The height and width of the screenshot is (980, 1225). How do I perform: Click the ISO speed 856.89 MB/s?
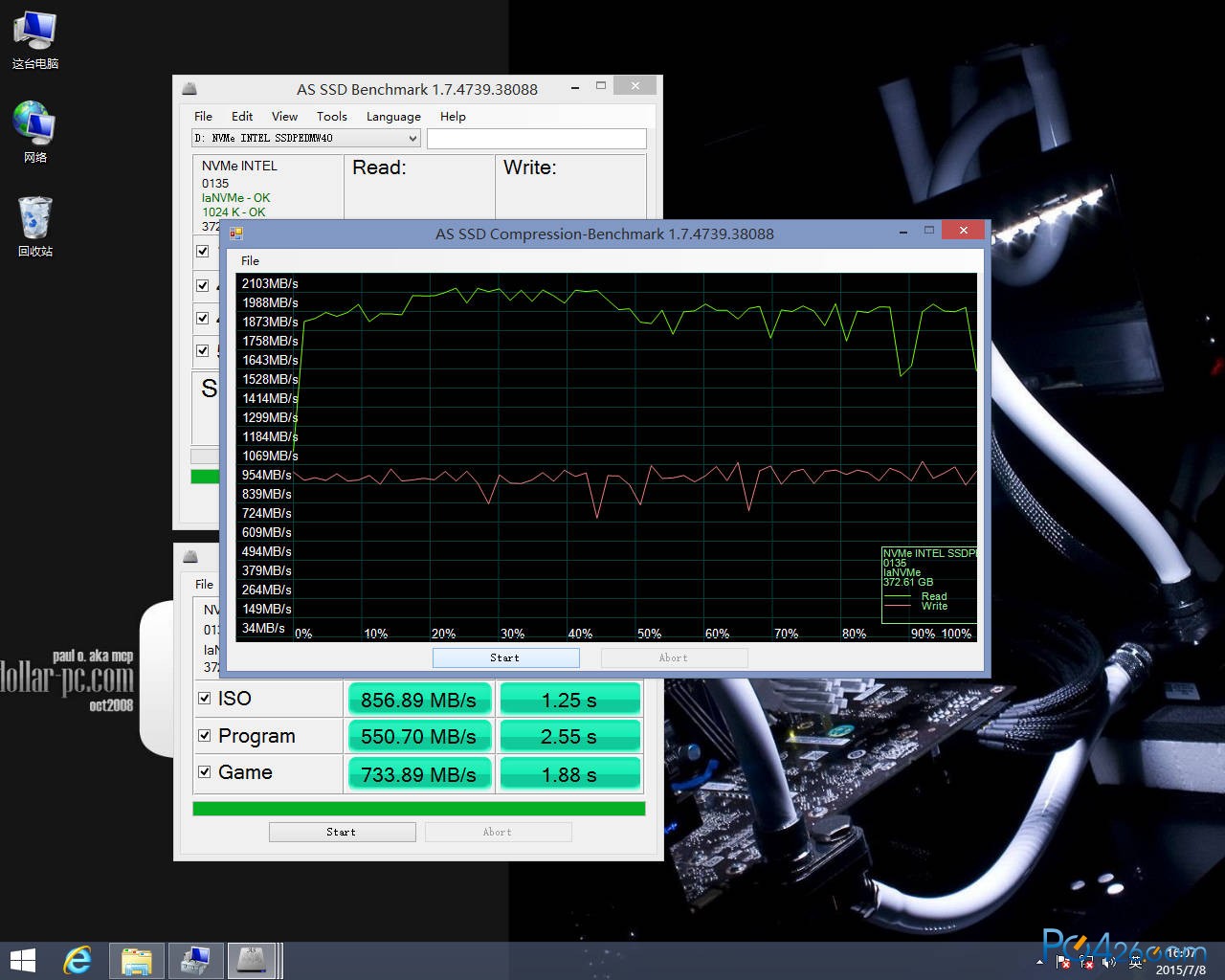tap(419, 700)
